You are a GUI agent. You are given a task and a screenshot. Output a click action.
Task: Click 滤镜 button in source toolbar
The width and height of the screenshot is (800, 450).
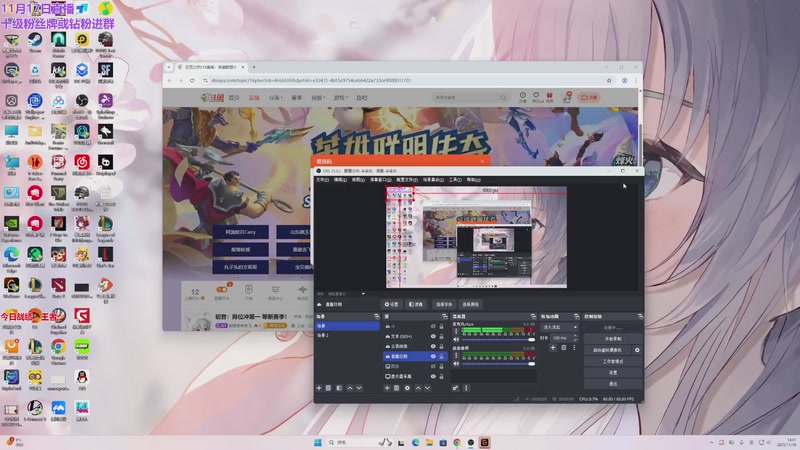pos(416,305)
